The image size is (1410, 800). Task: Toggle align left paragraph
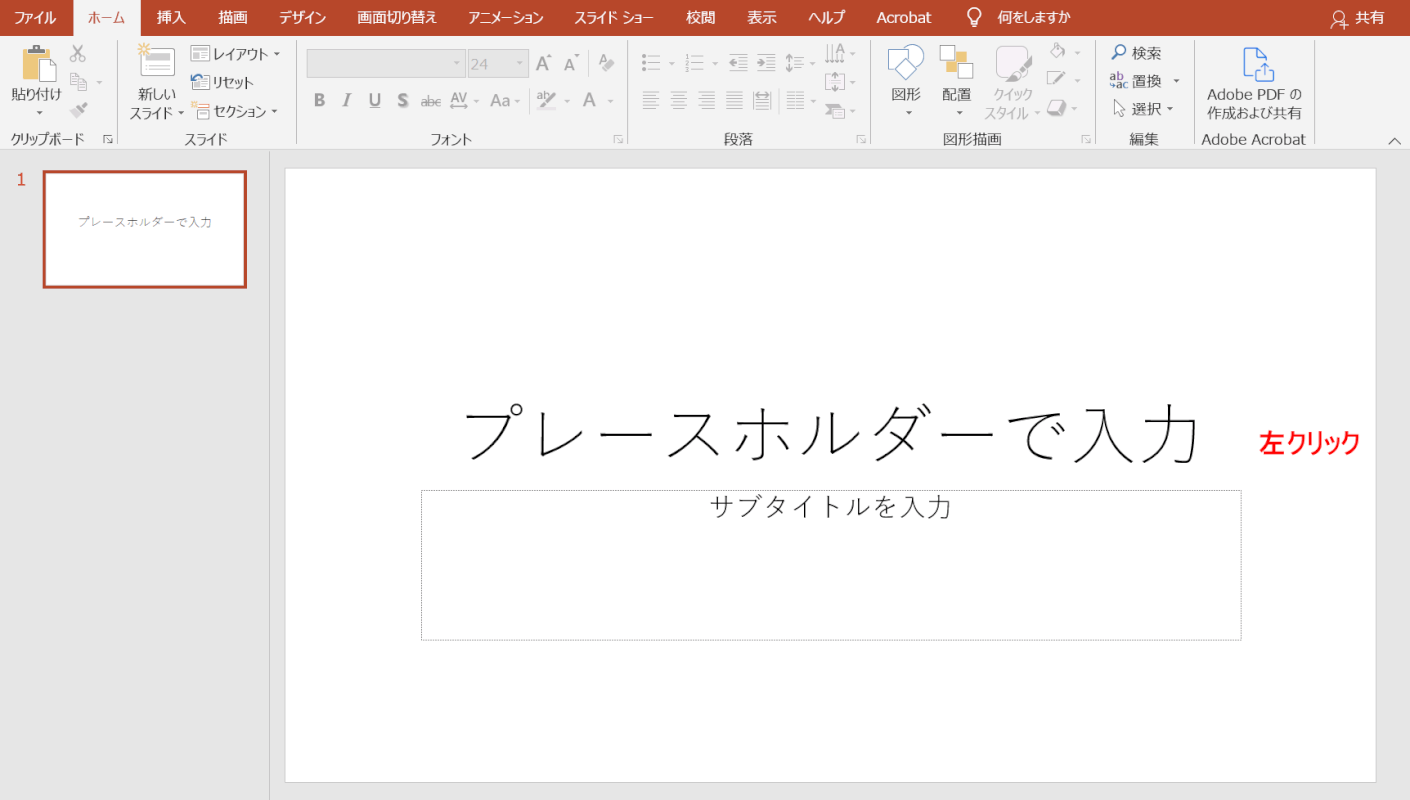651,100
